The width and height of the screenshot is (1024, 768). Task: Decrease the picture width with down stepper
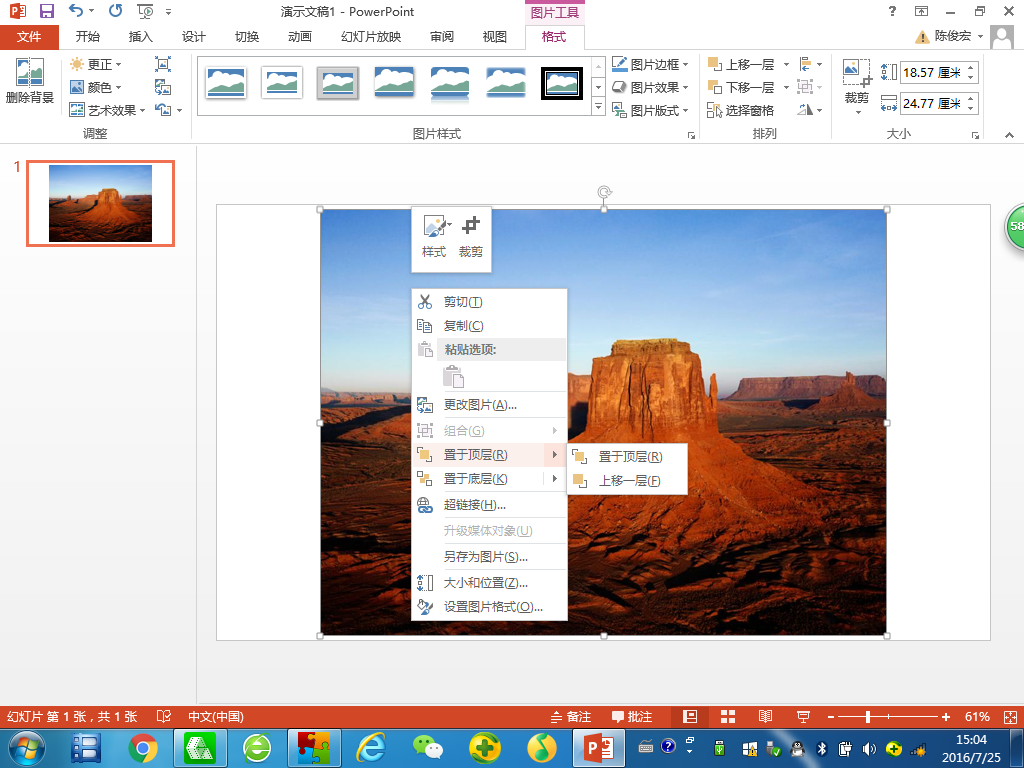972,108
